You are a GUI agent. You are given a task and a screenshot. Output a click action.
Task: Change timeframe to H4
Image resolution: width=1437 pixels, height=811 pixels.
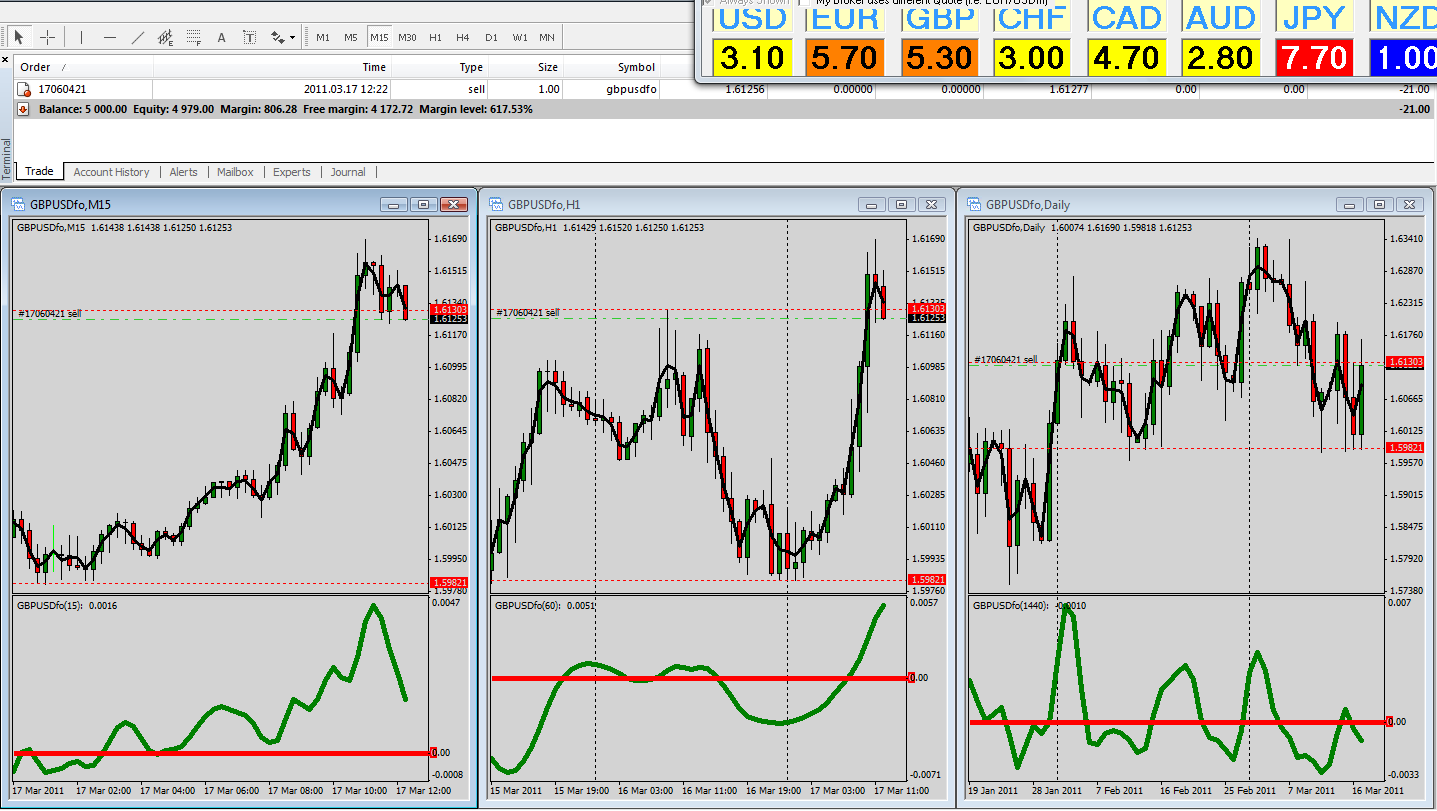[463, 37]
